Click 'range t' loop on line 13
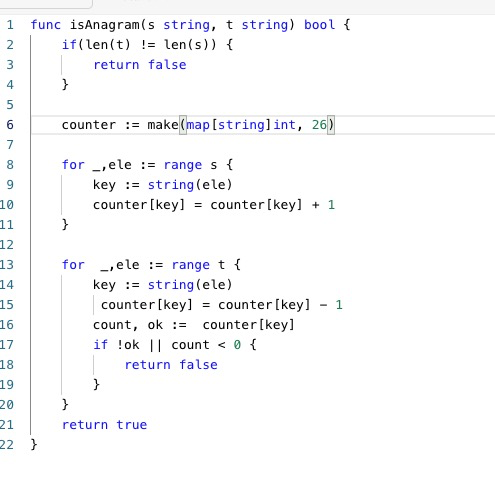This screenshot has width=495, height=482. click(198, 265)
